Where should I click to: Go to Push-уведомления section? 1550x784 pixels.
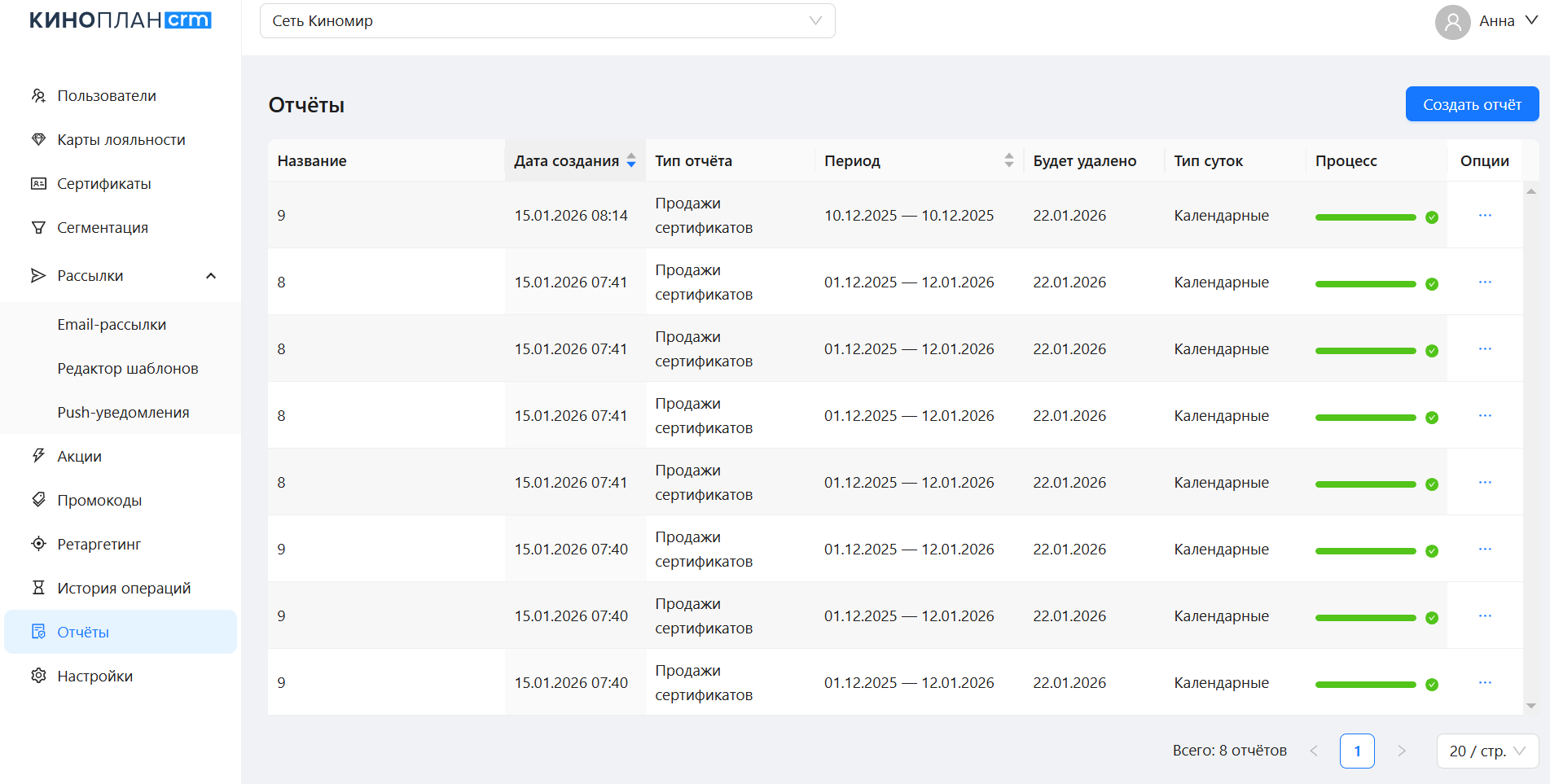pyautogui.click(x=123, y=413)
